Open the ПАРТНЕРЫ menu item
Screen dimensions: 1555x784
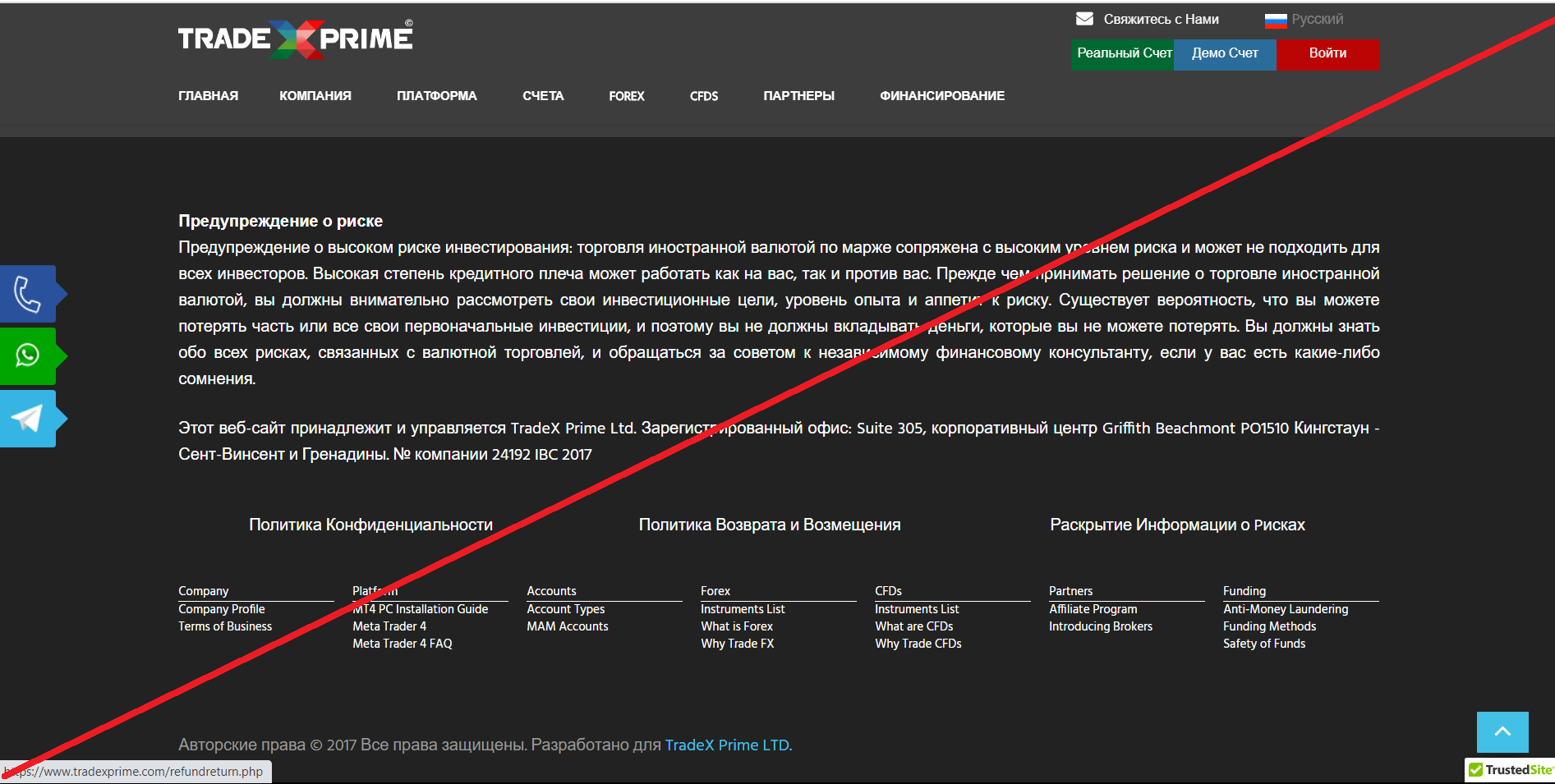(799, 96)
